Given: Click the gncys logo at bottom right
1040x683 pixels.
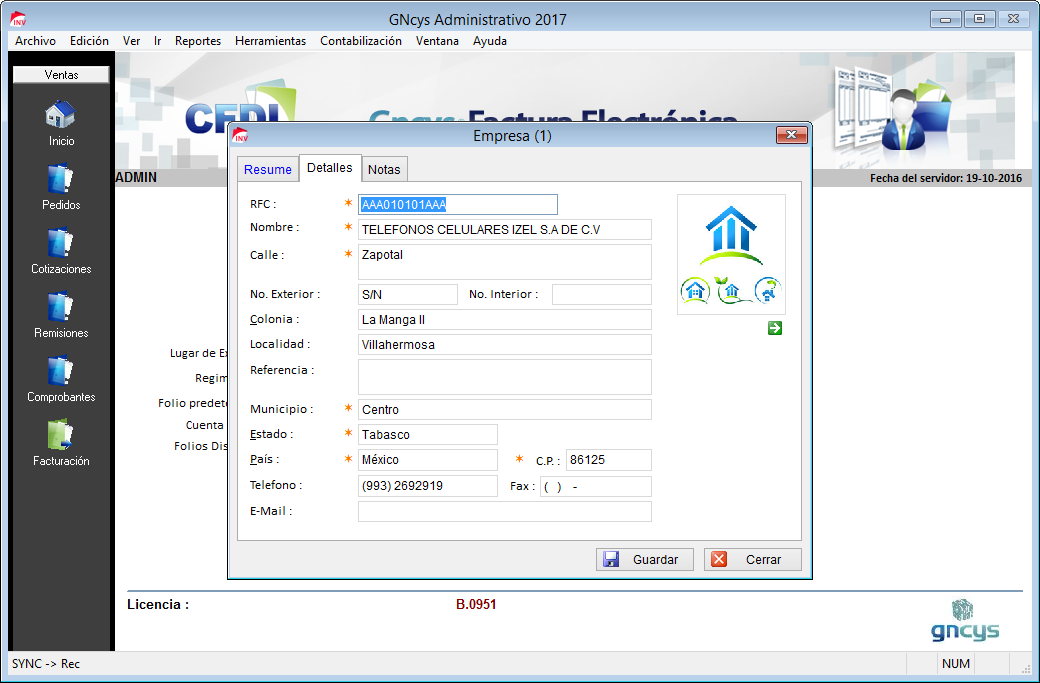Looking at the screenshot, I should [x=965, y=621].
